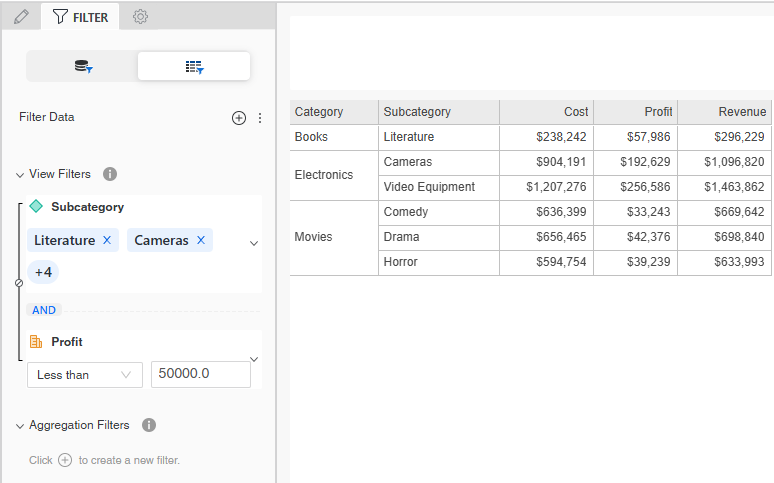Click info icon next to Aggregation Filters

[149, 425]
